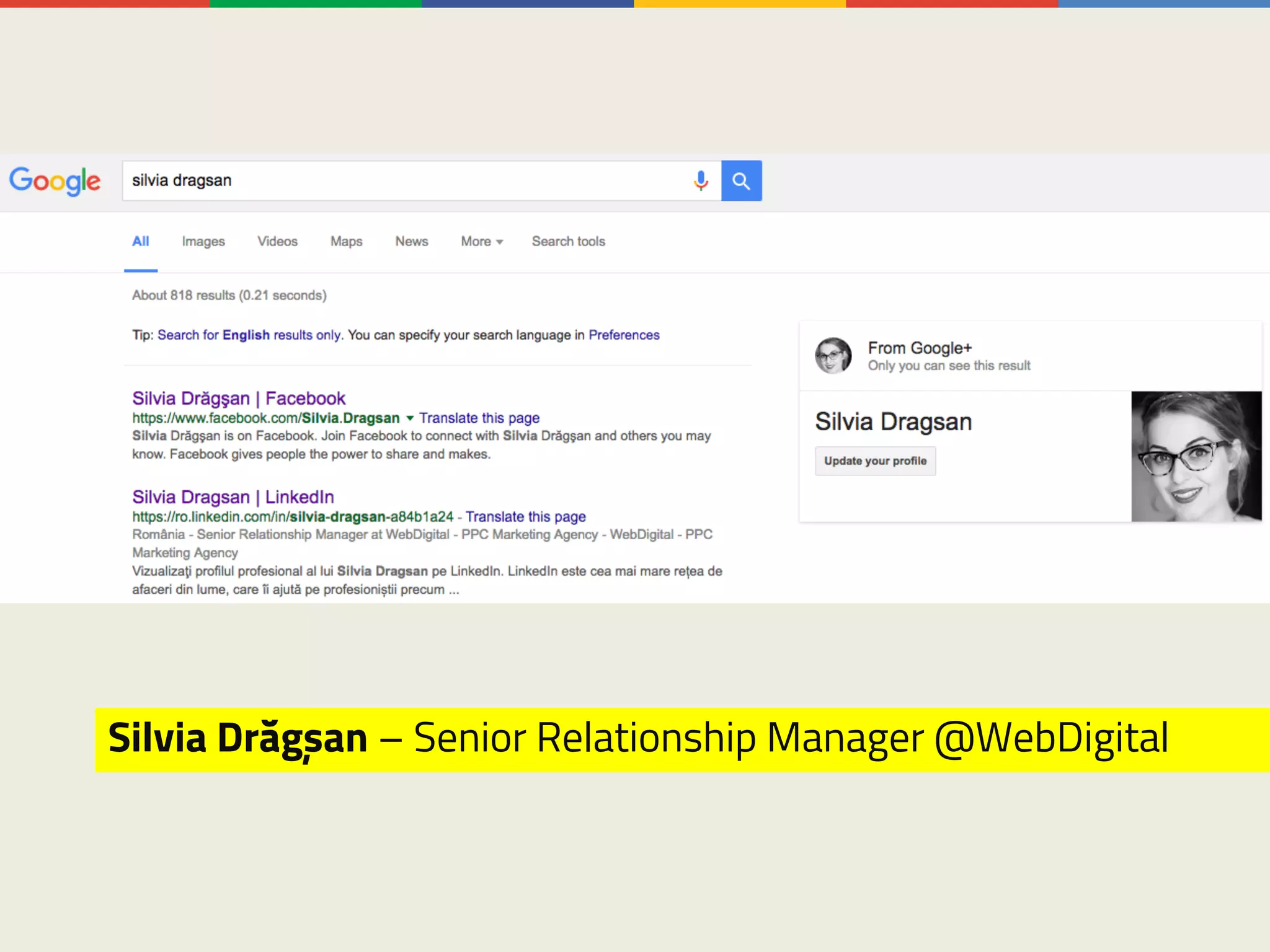Screen dimensions: 1270x952
Task: Expand arrow next to the Facebook URL
Action: [x=409, y=418]
